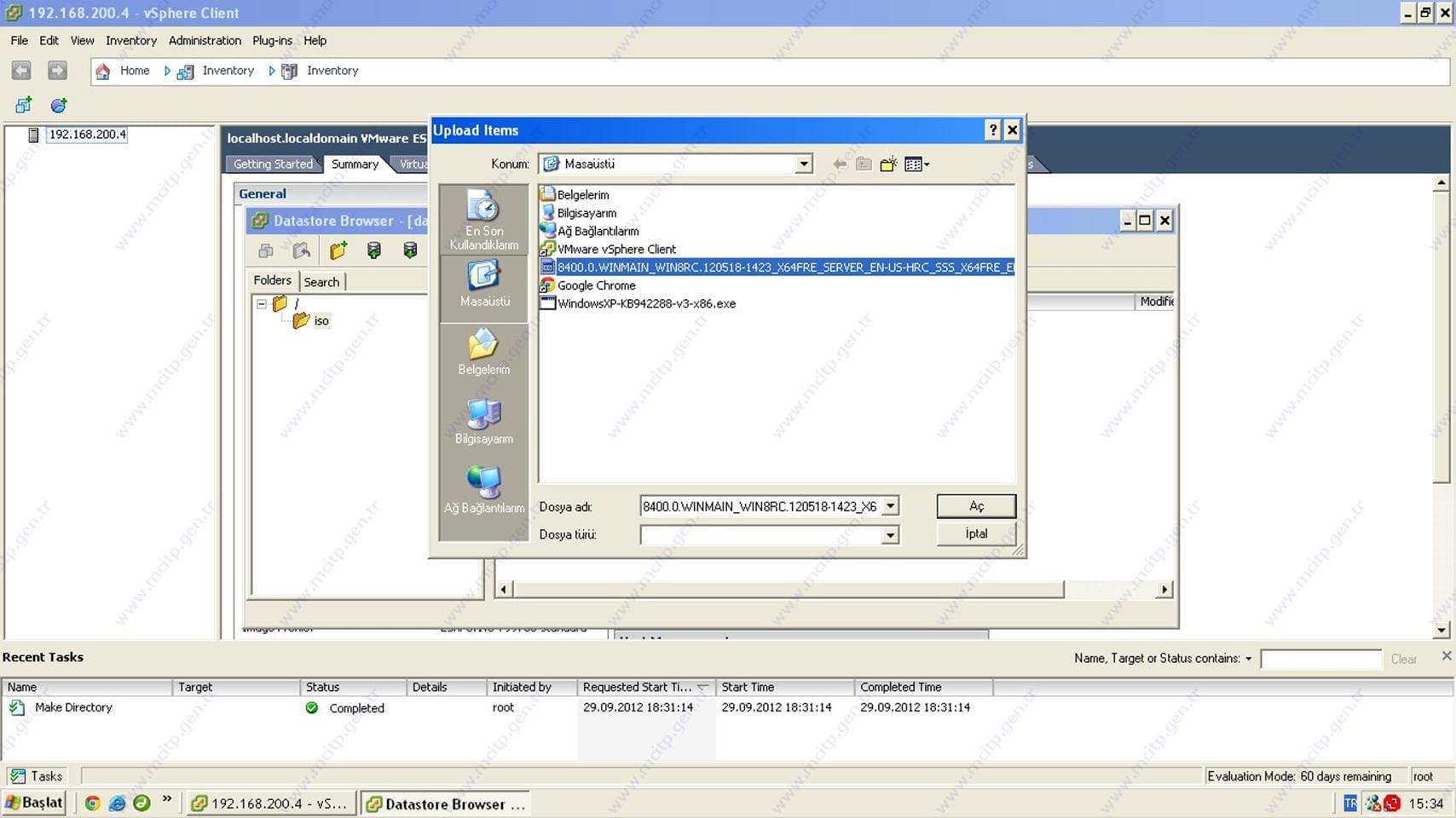Click the second globe icon under the navigation arrows

pos(59,105)
